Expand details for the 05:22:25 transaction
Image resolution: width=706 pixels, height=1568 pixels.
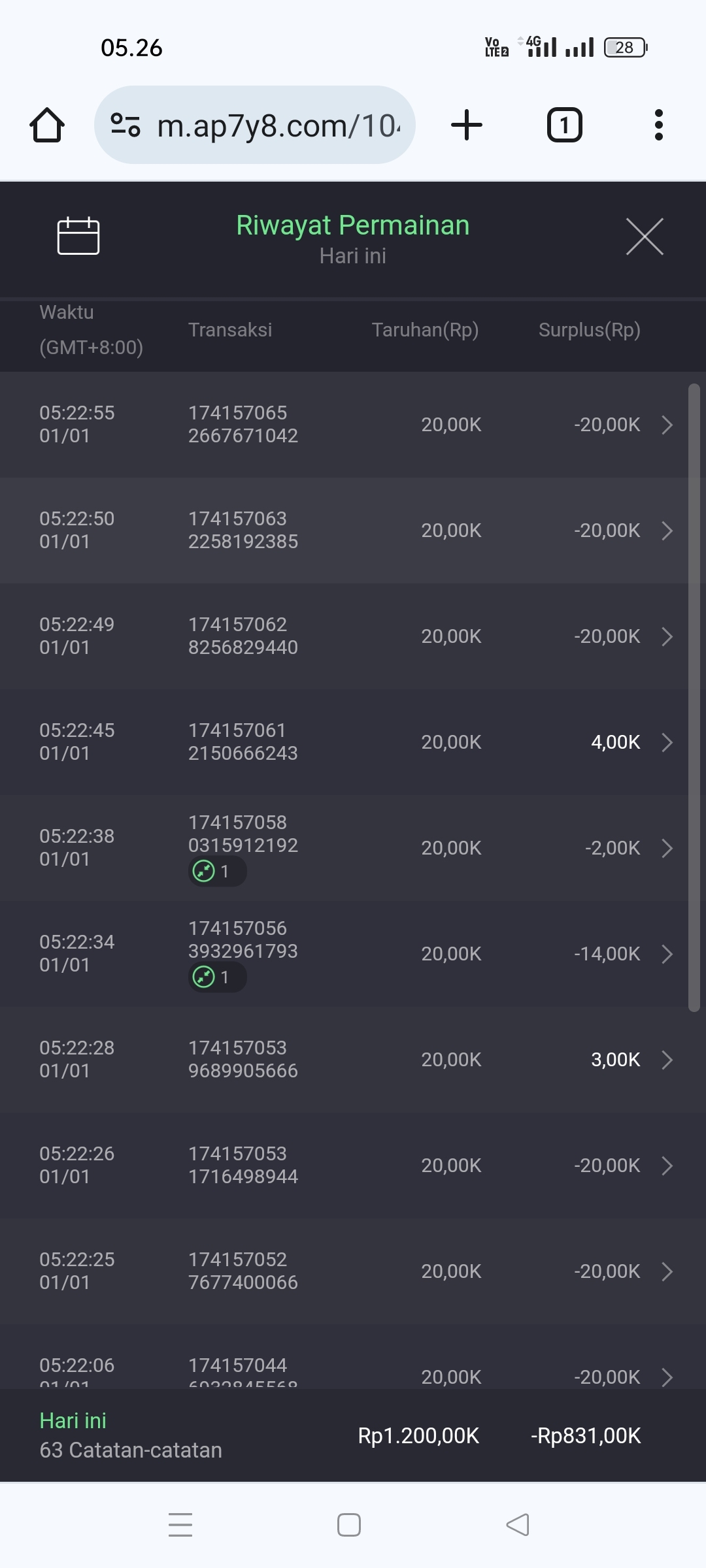(667, 1271)
